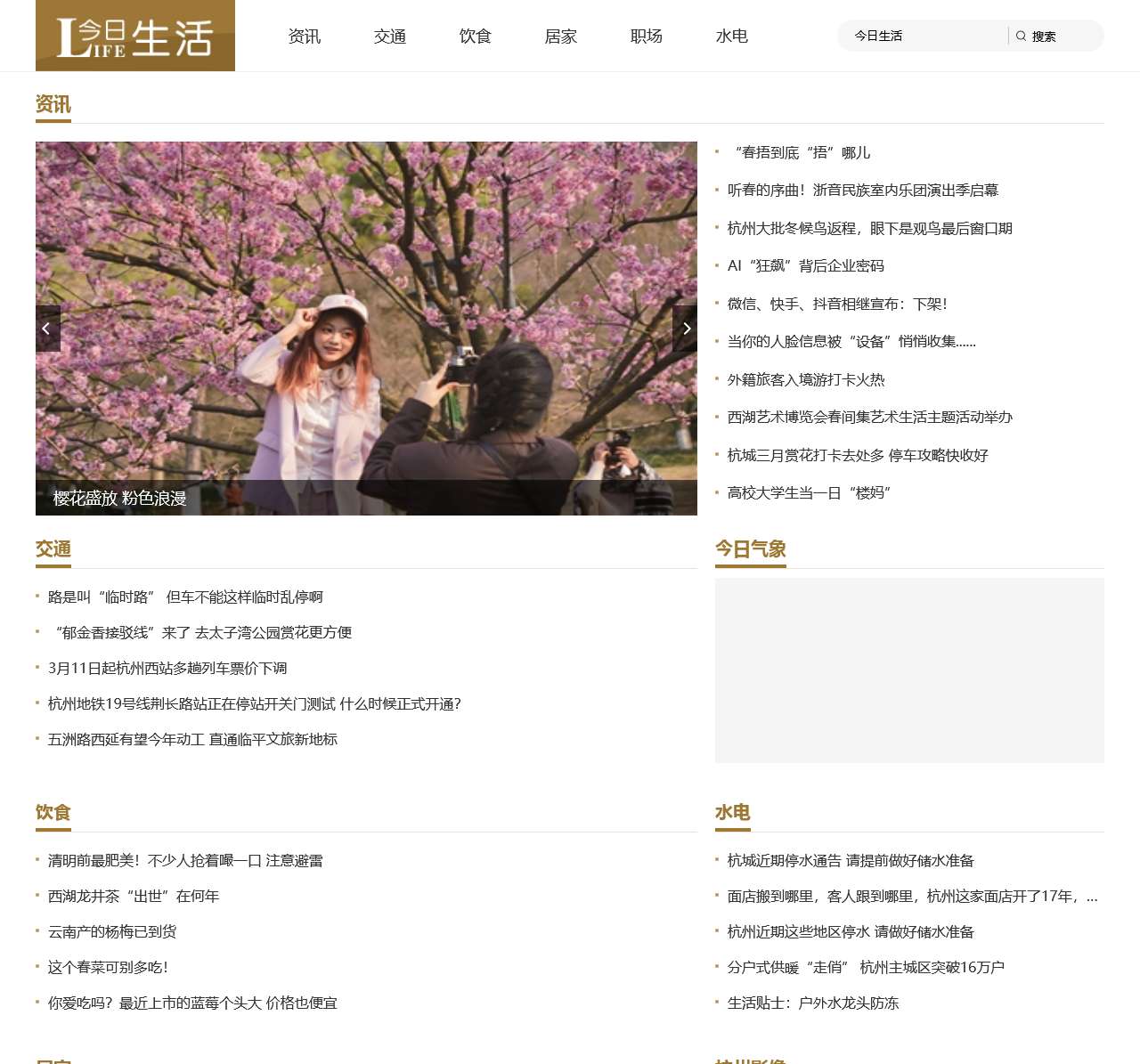This screenshot has height=1064, width=1140.
Task: Open AI“狂飙”背后企业密码 article
Action: (x=806, y=266)
